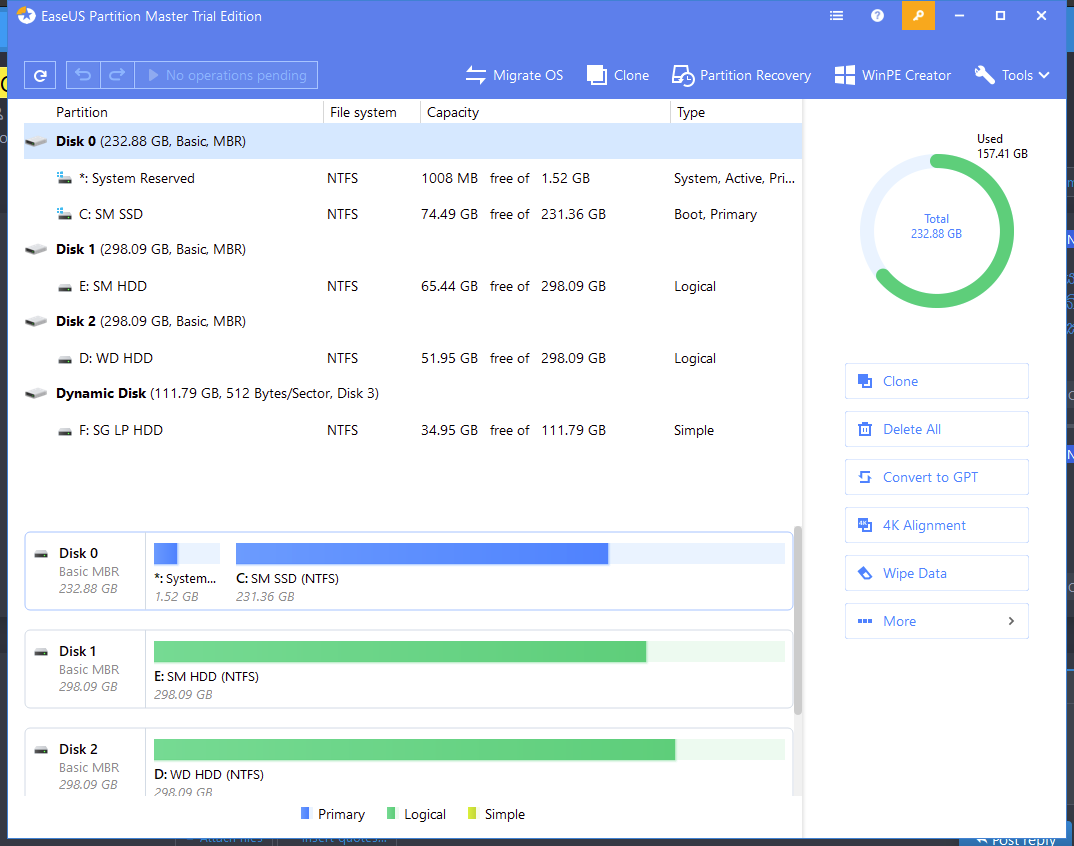The width and height of the screenshot is (1074, 846).
Task: Click the Dynamic Disk icon in list
Action: pos(36,394)
